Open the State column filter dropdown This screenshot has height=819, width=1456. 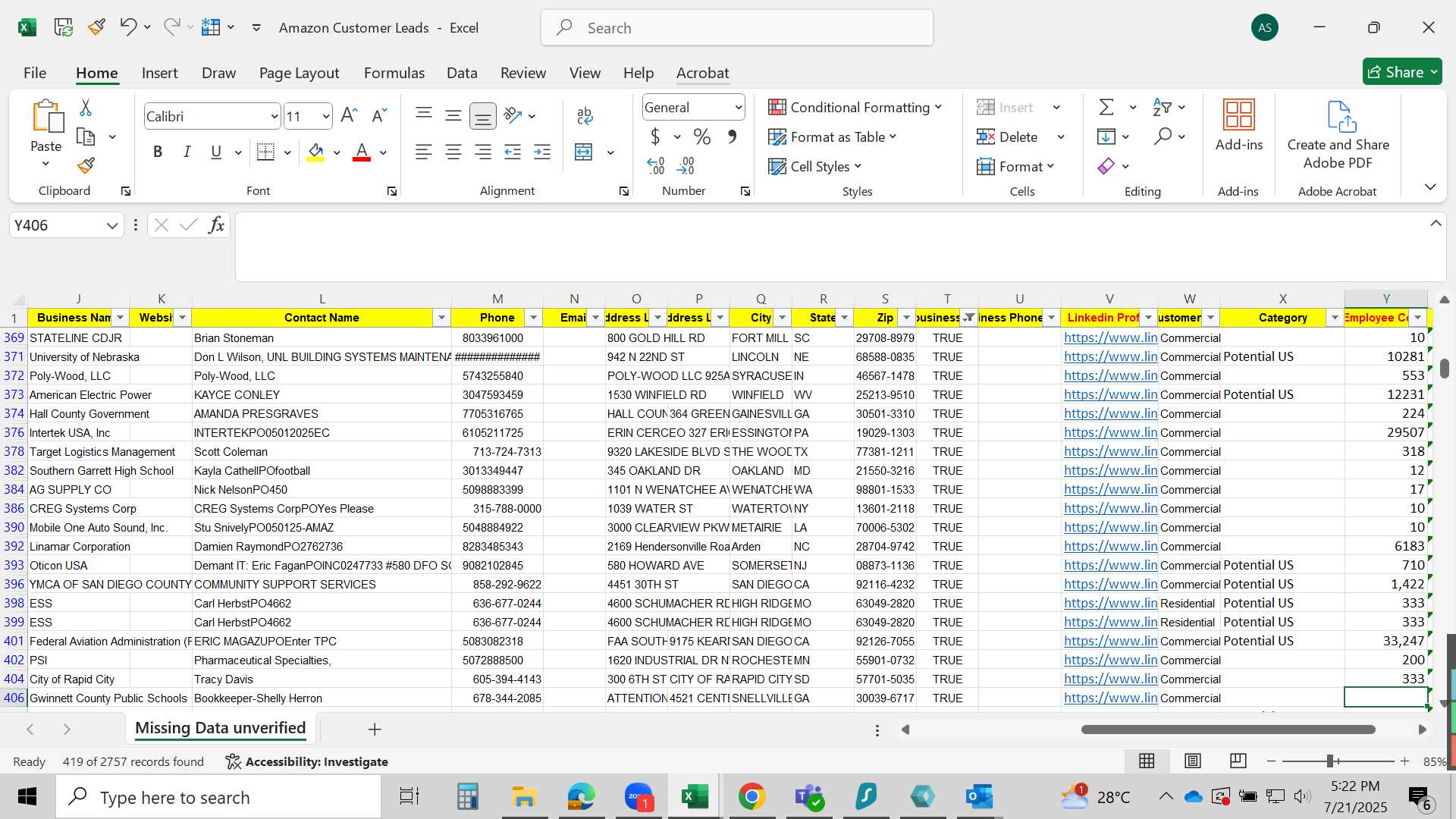coord(844,318)
